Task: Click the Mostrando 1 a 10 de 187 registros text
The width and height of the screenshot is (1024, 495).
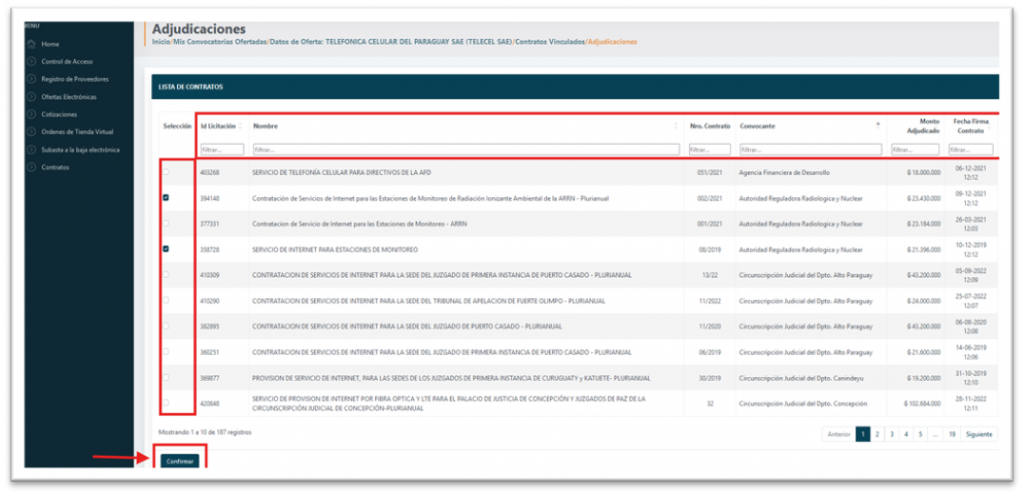Action: point(204,432)
